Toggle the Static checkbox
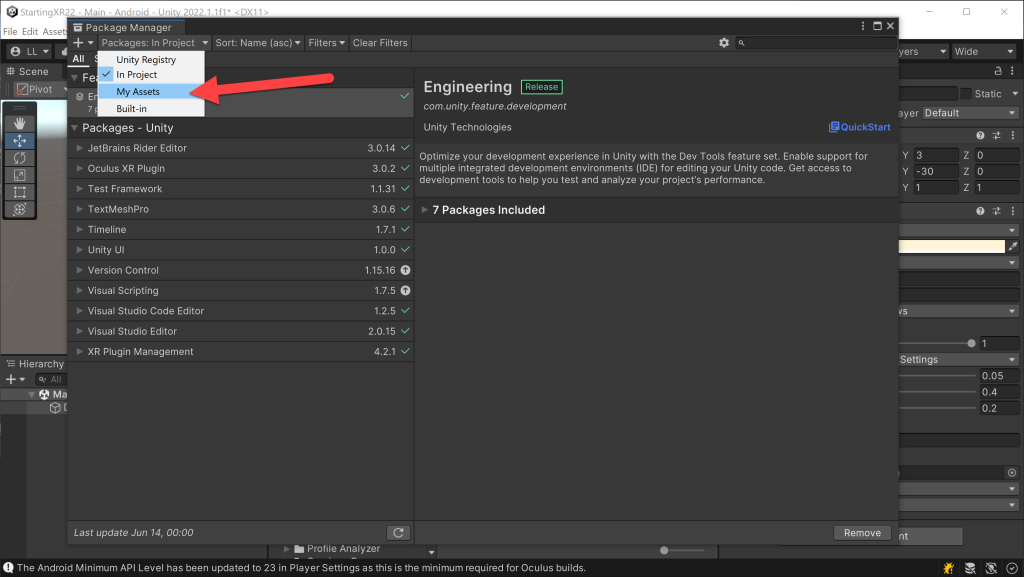The width and height of the screenshot is (1024, 577). [x=966, y=94]
